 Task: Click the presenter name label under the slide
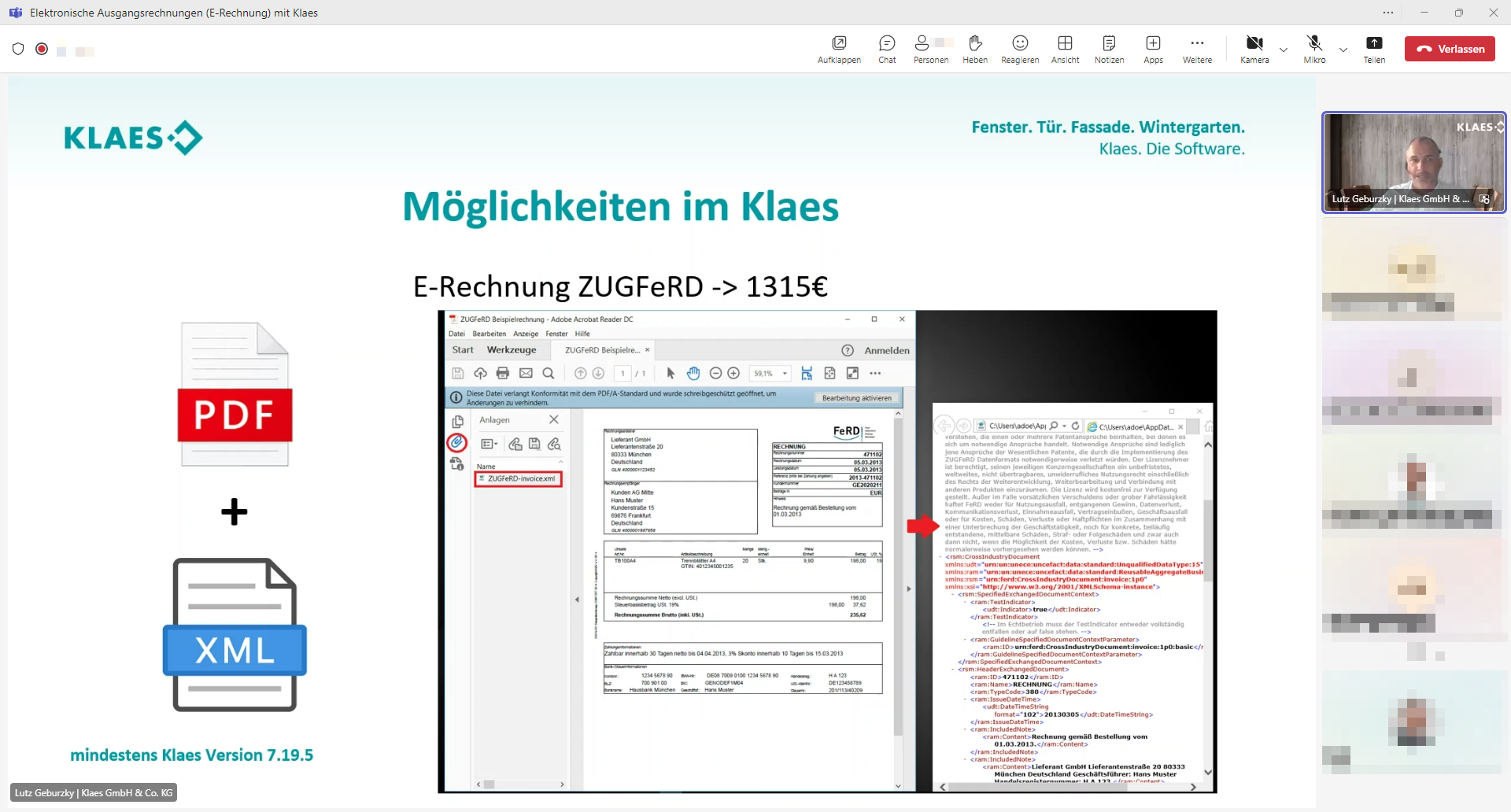pyautogui.click(x=94, y=792)
